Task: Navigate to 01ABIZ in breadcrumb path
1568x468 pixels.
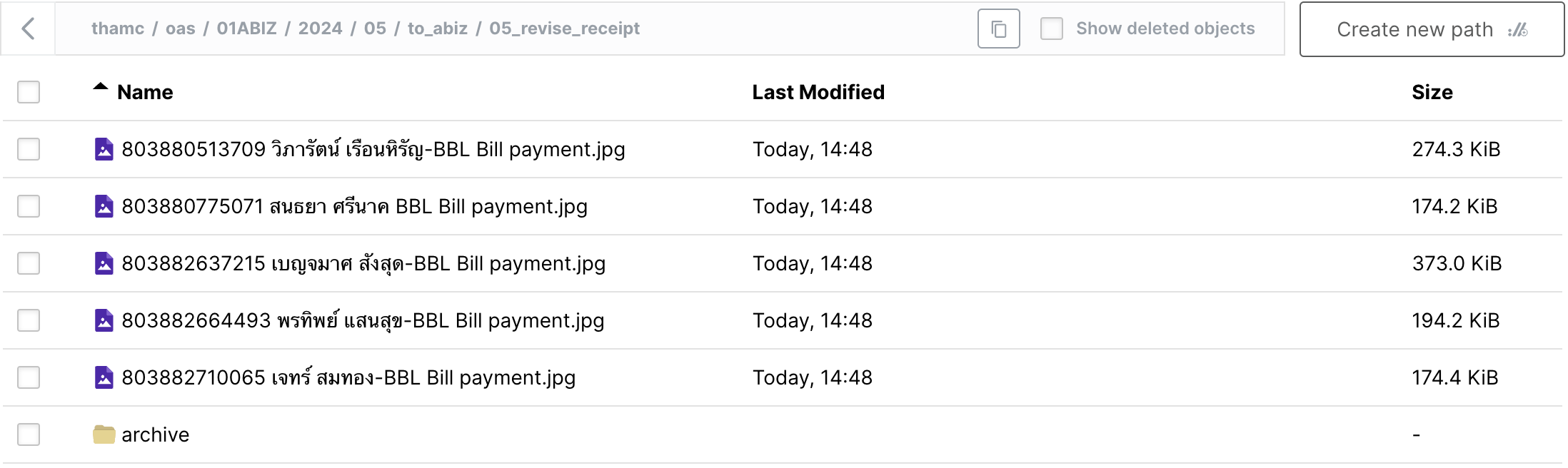Action: pos(246,29)
